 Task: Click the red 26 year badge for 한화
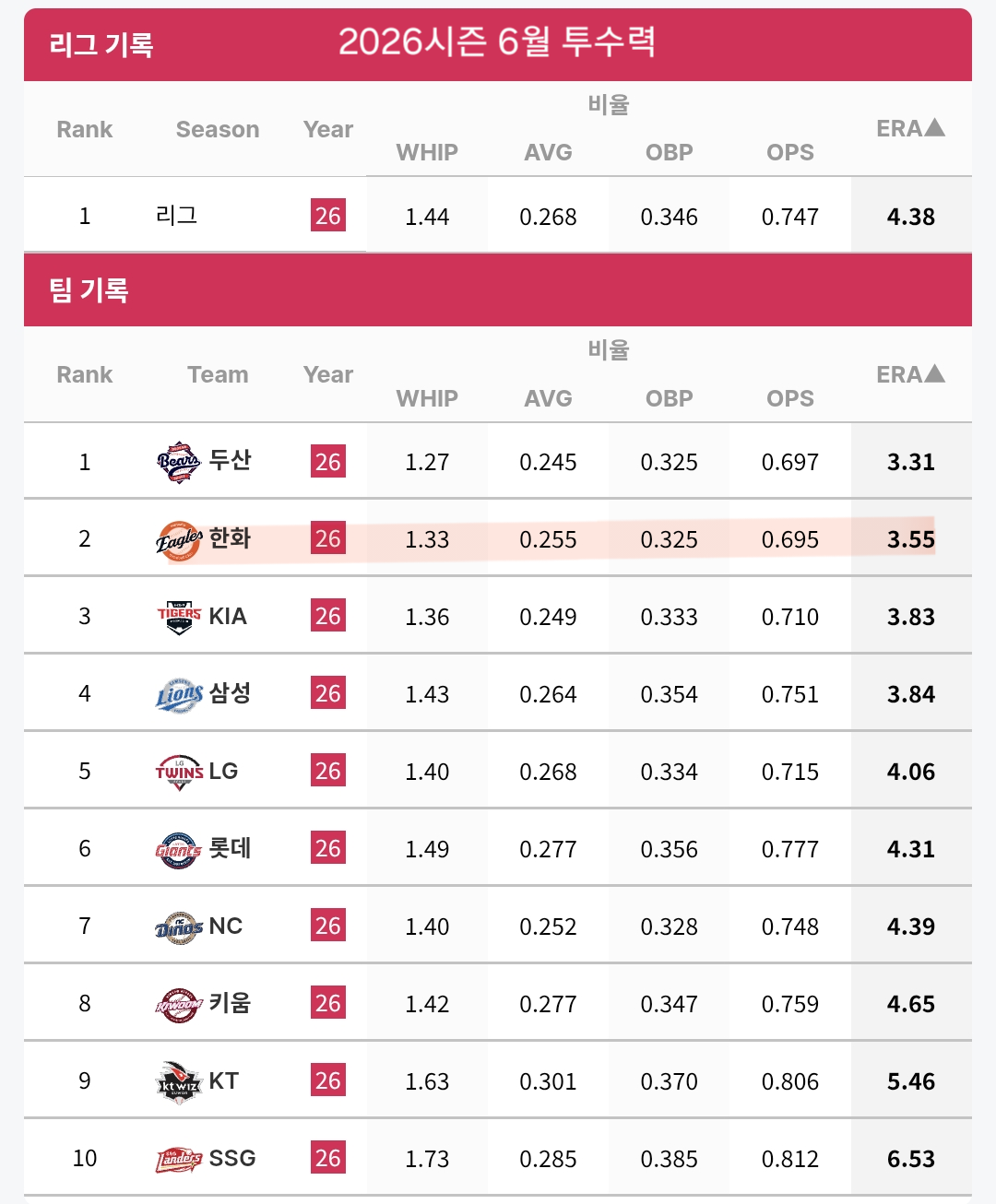[328, 539]
